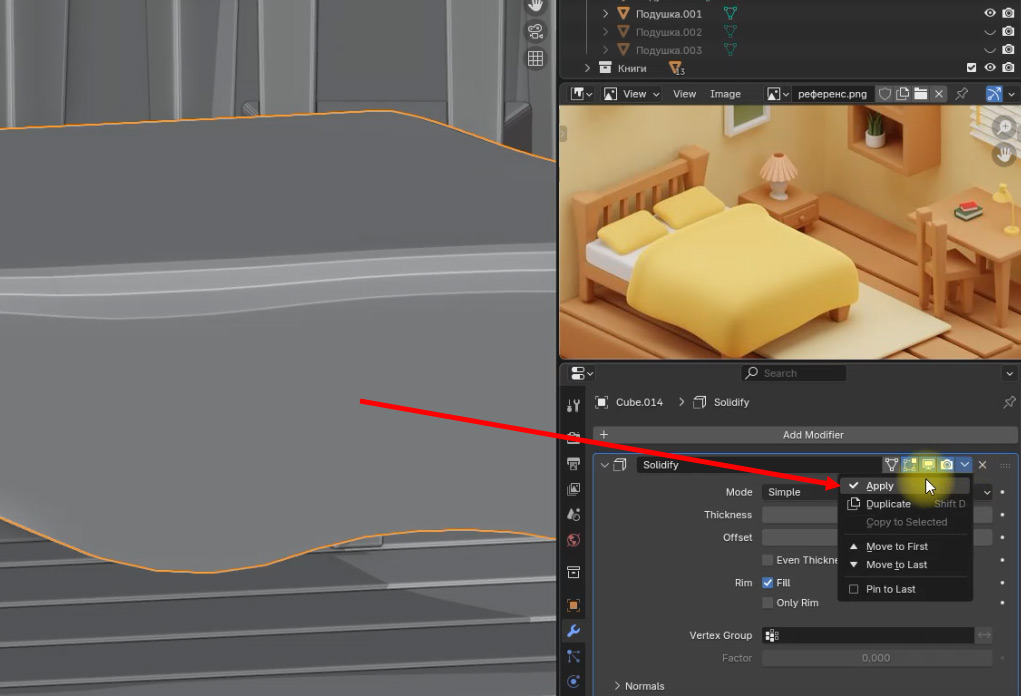Toggle Solidify modifier edit mode display icon
Viewport: 1021px width, 696px height.
[x=910, y=465]
